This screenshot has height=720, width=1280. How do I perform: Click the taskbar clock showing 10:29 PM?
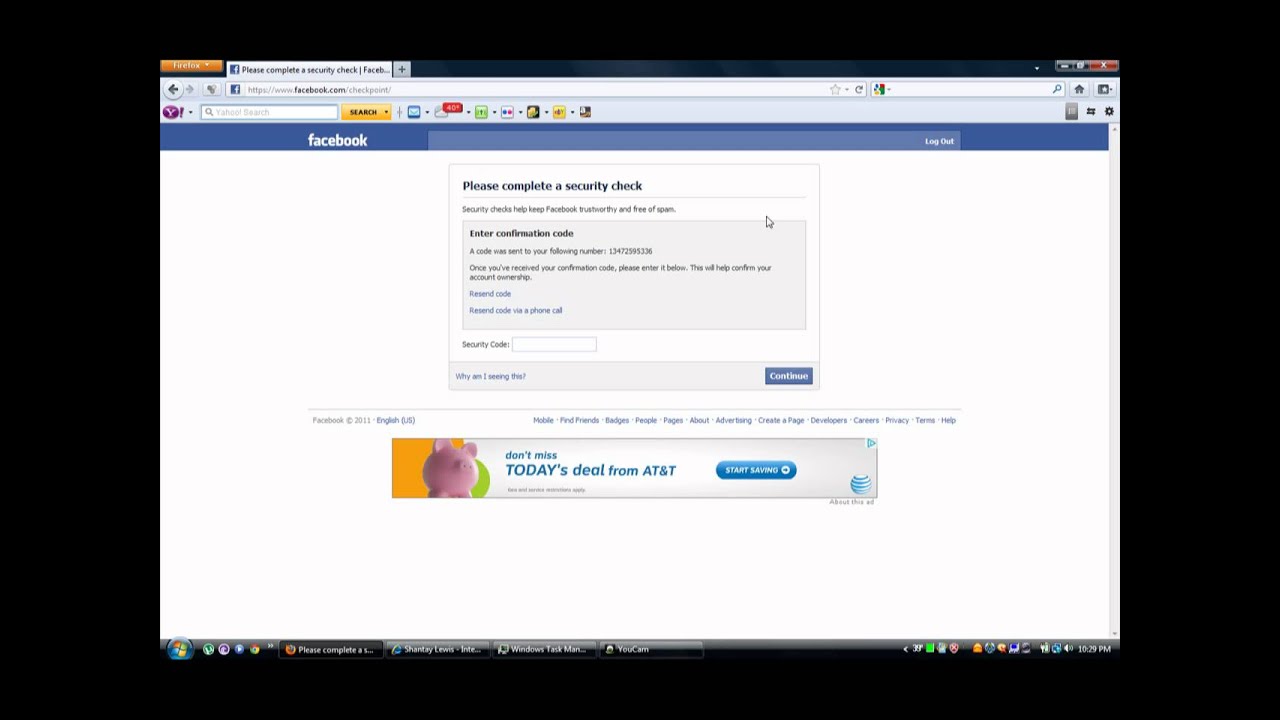[x=1094, y=649]
